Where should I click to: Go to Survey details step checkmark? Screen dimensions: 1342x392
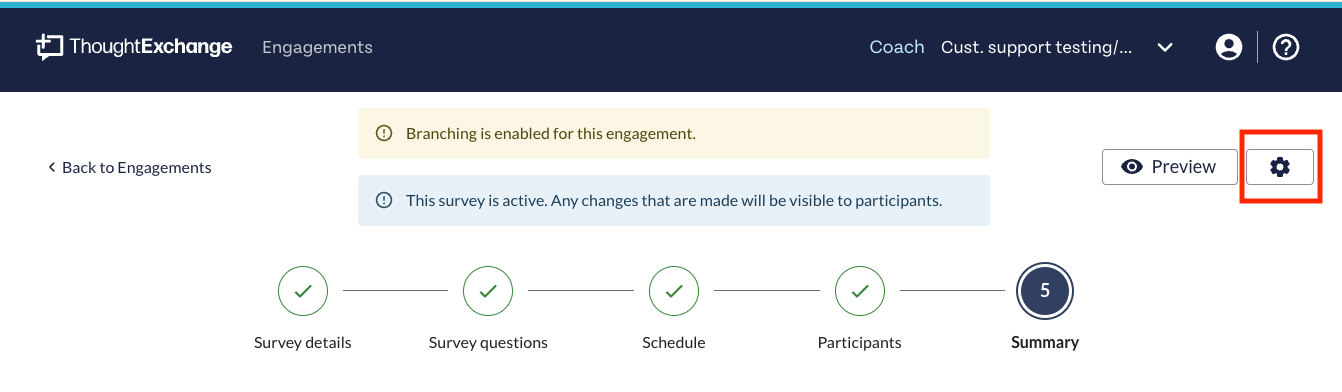pyautogui.click(x=303, y=291)
